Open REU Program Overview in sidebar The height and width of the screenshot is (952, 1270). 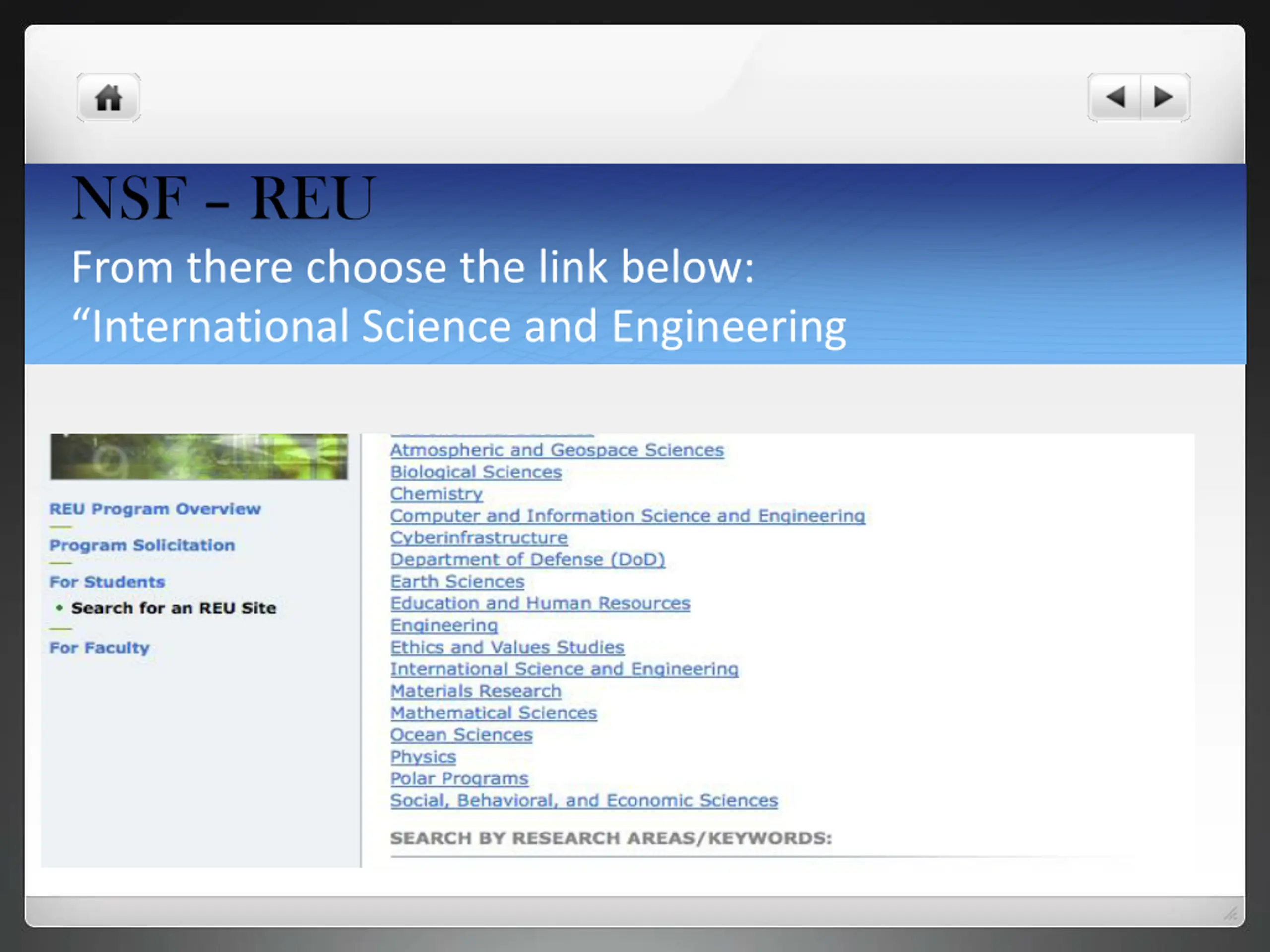tap(155, 509)
